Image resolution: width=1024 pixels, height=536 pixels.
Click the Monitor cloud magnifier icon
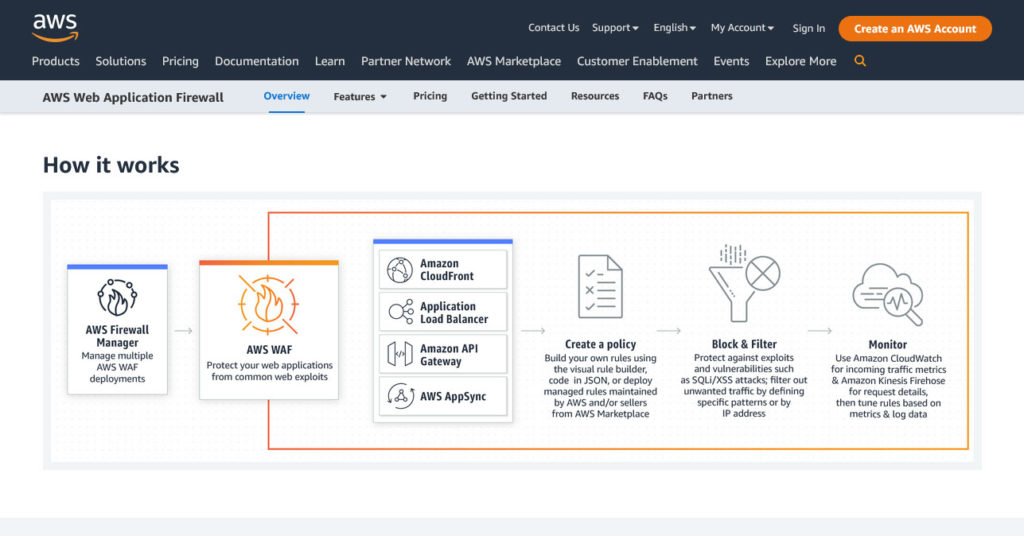pos(888,294)
